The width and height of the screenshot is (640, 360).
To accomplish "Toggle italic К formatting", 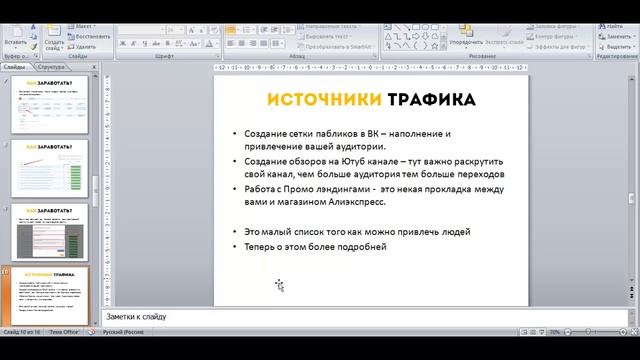I will coord(133,43).
